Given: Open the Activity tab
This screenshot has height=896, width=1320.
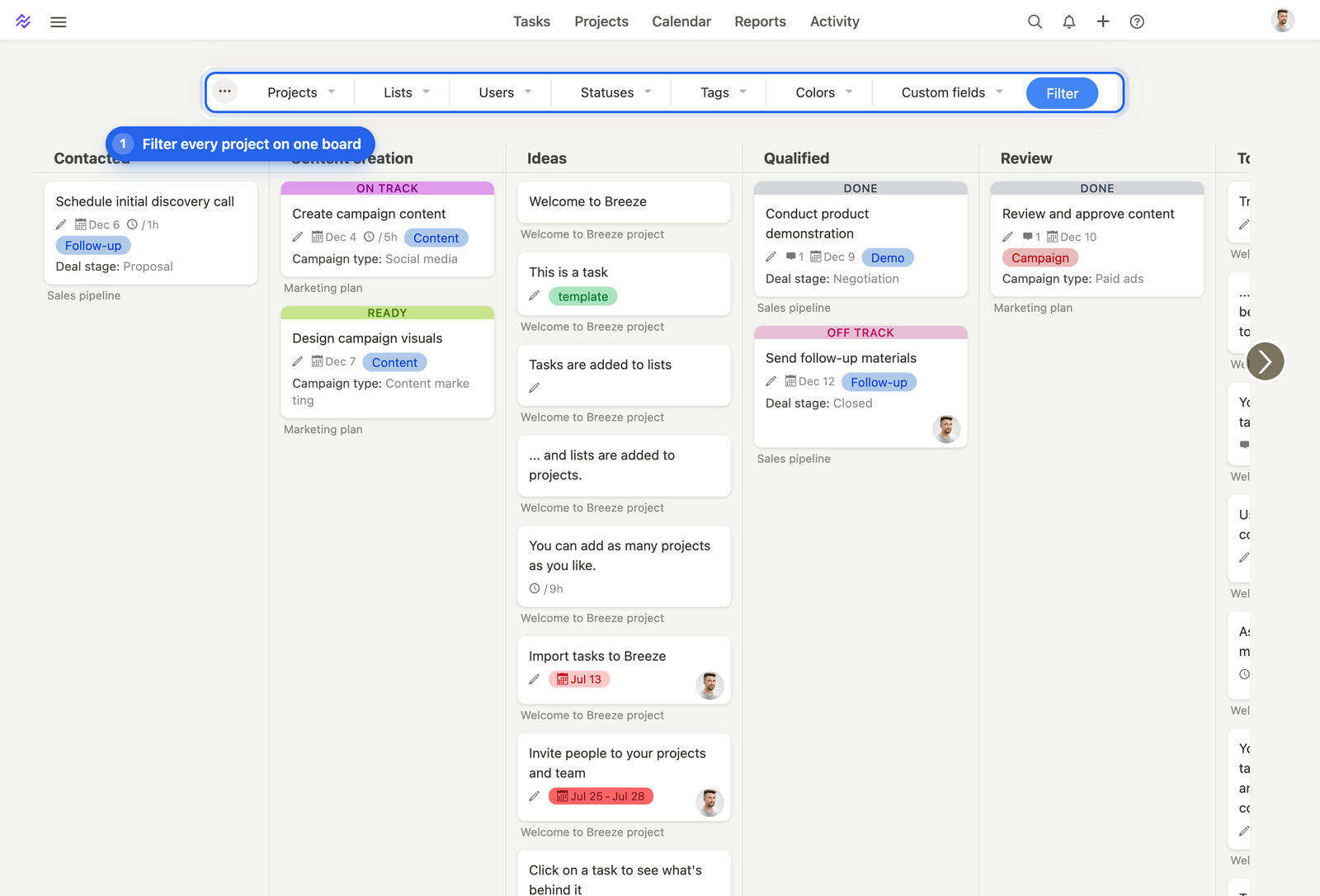Looking at the screenshot, I should click(x=834, y=21).
